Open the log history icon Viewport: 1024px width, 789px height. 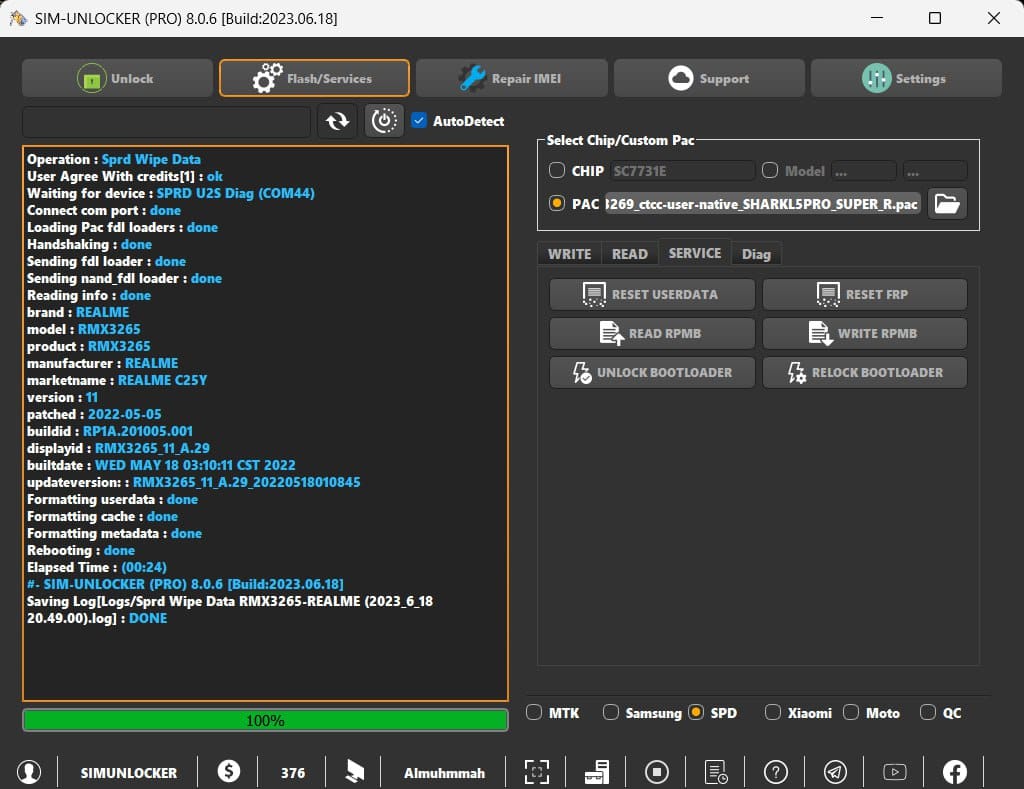click(x=716, y=772)
